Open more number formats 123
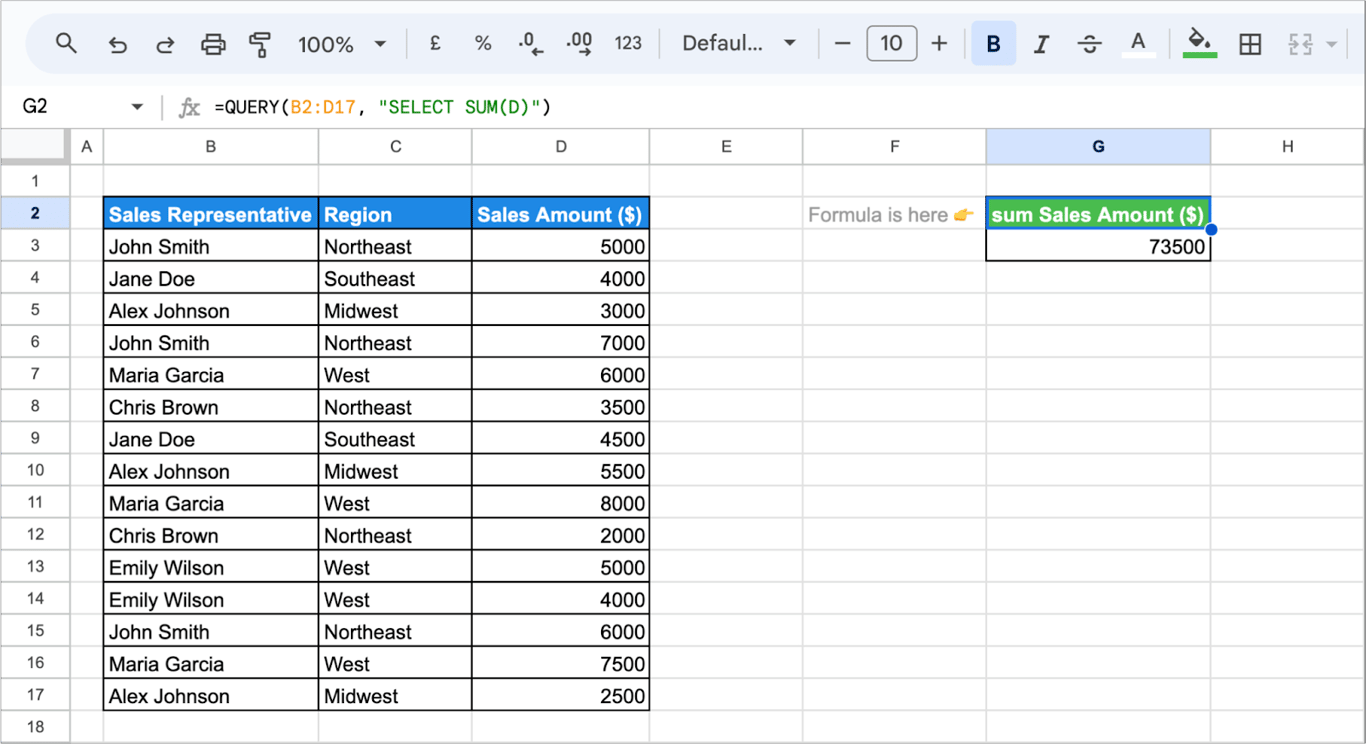1366x744 pixels. [x=628, y=43]
